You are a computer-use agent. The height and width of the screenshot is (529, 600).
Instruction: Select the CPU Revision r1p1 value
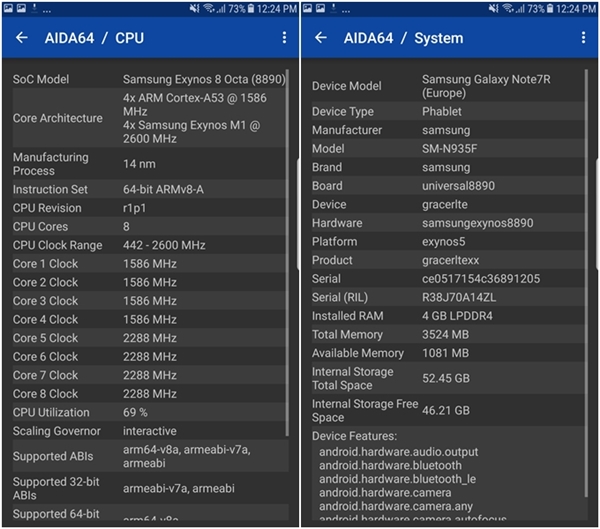134,208
